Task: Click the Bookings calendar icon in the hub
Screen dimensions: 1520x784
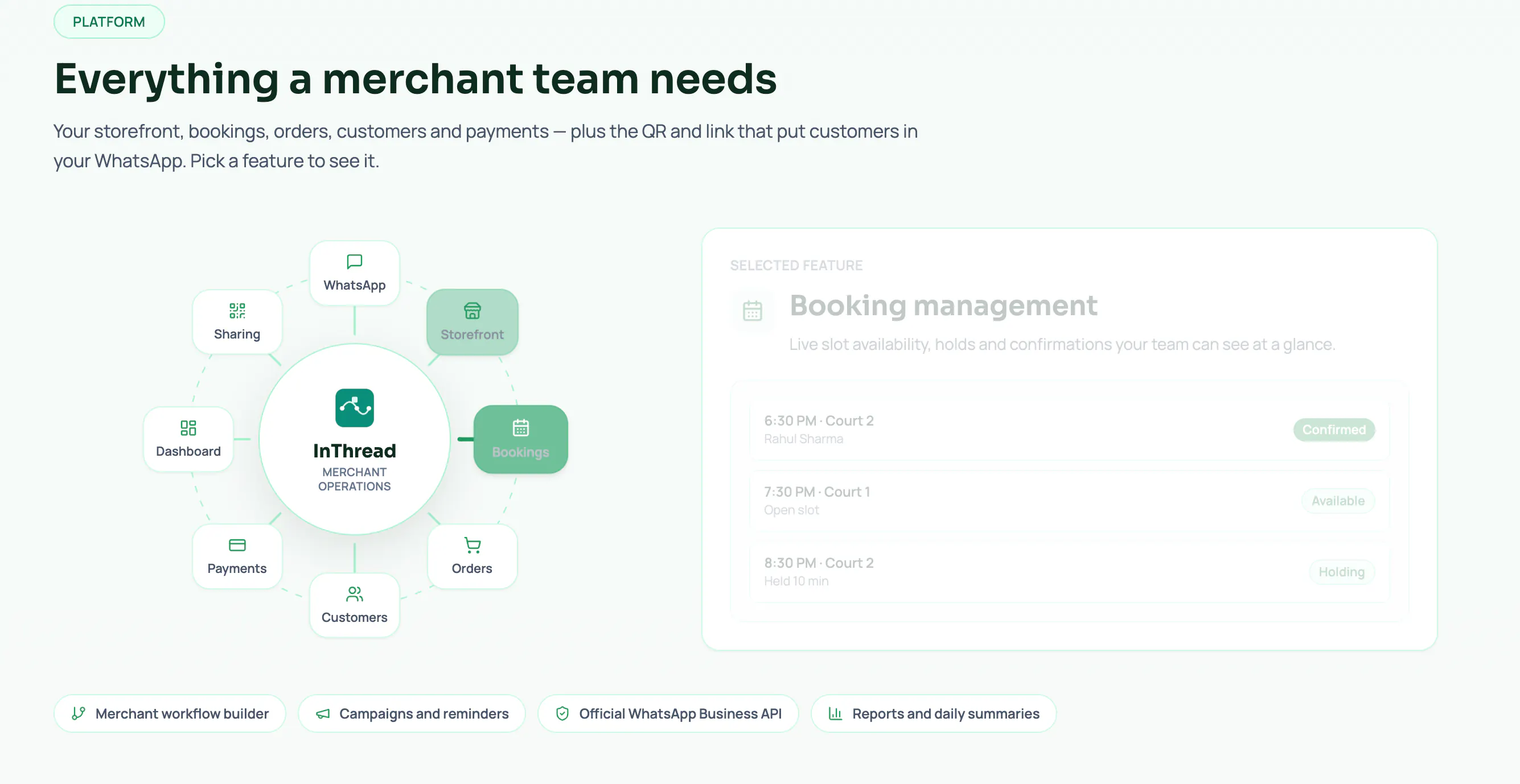Action: [x=520, y=428]
